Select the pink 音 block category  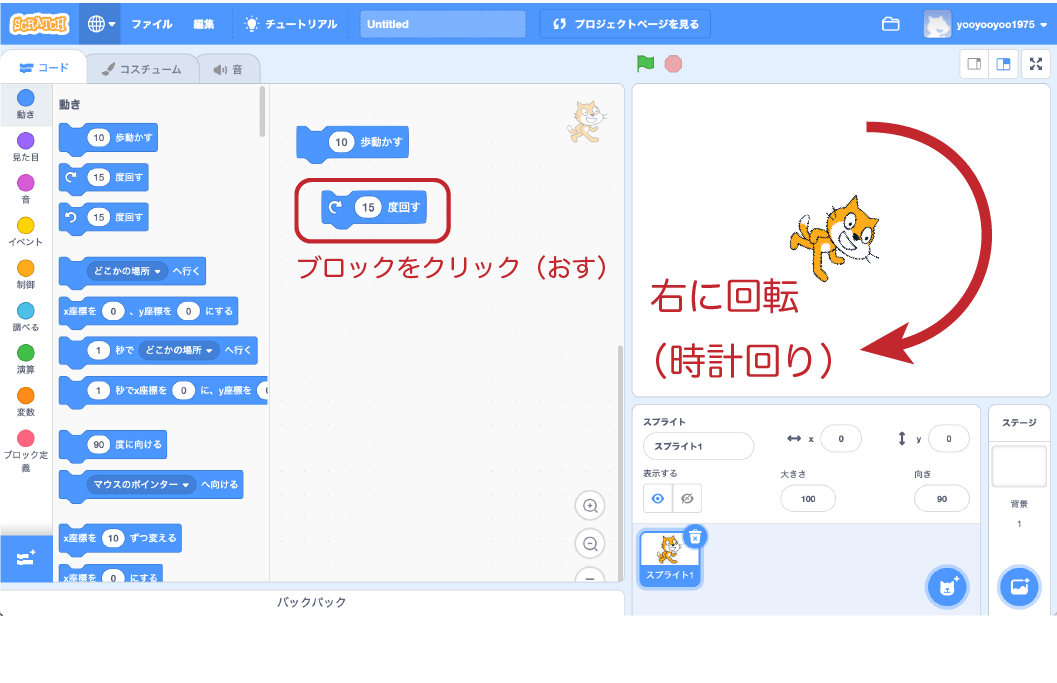pyautogui.click(x=26, y=189)
